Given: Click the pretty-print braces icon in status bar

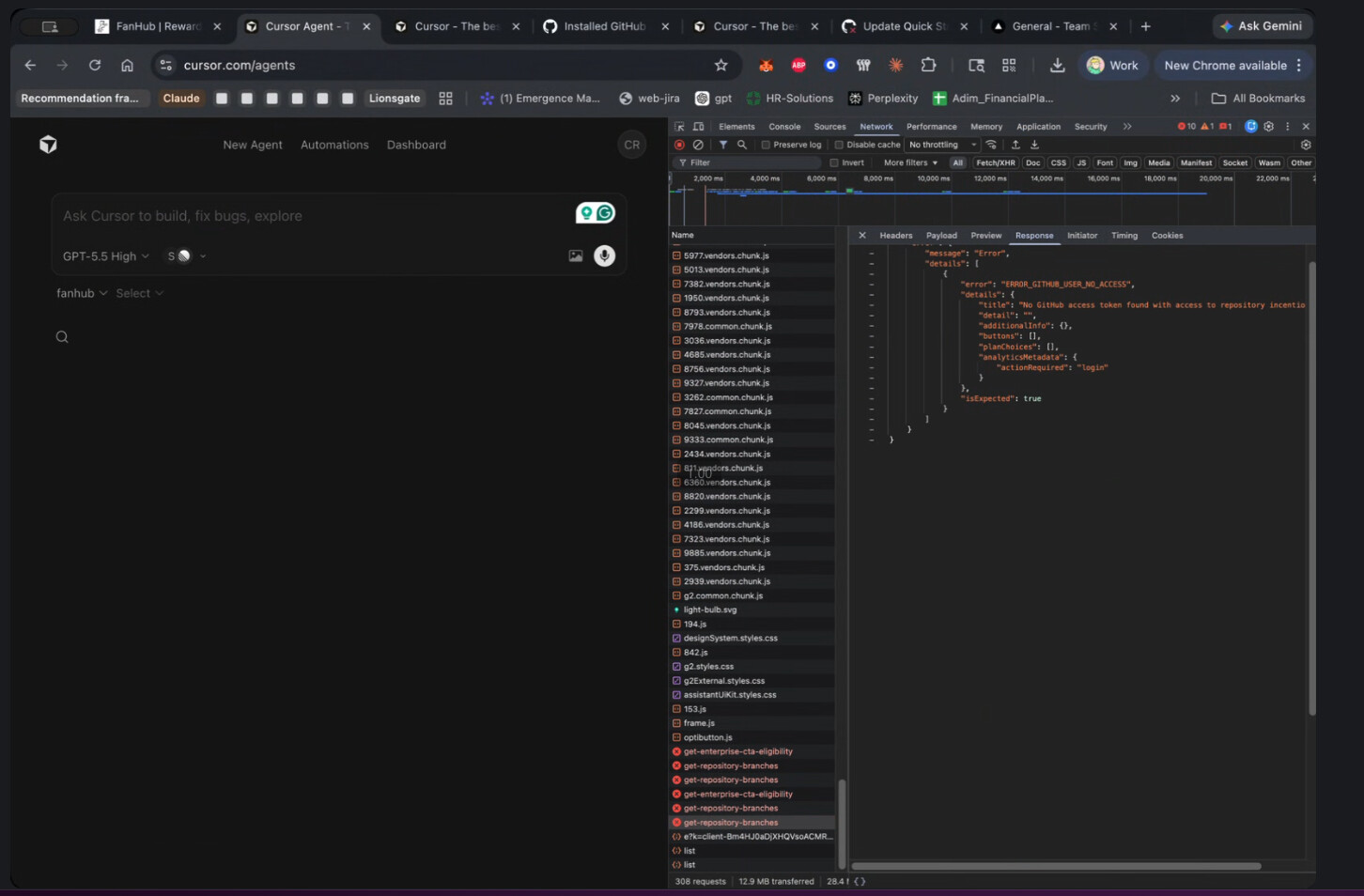Looking at the screenshot, I should pos(860,882).
